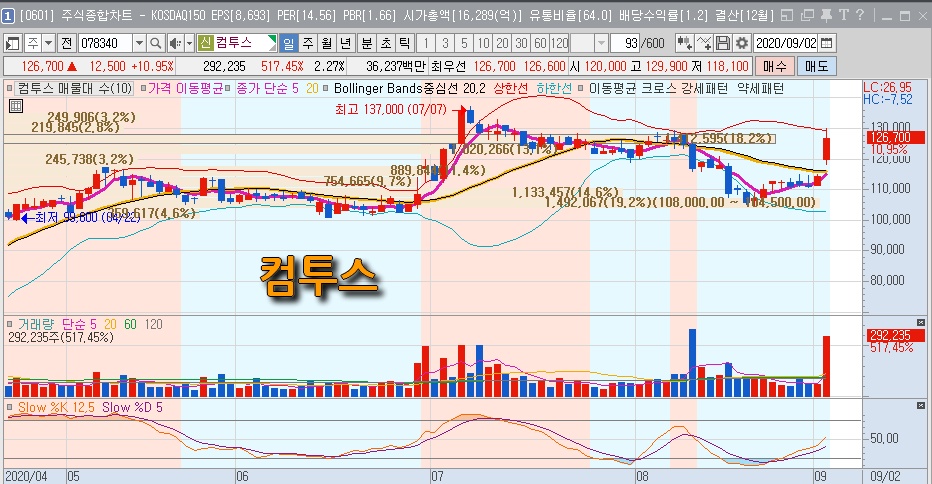Click the square marker before 컴투스 매물대
The height and width of the screenshot is (484, 932).
point(10,89)
